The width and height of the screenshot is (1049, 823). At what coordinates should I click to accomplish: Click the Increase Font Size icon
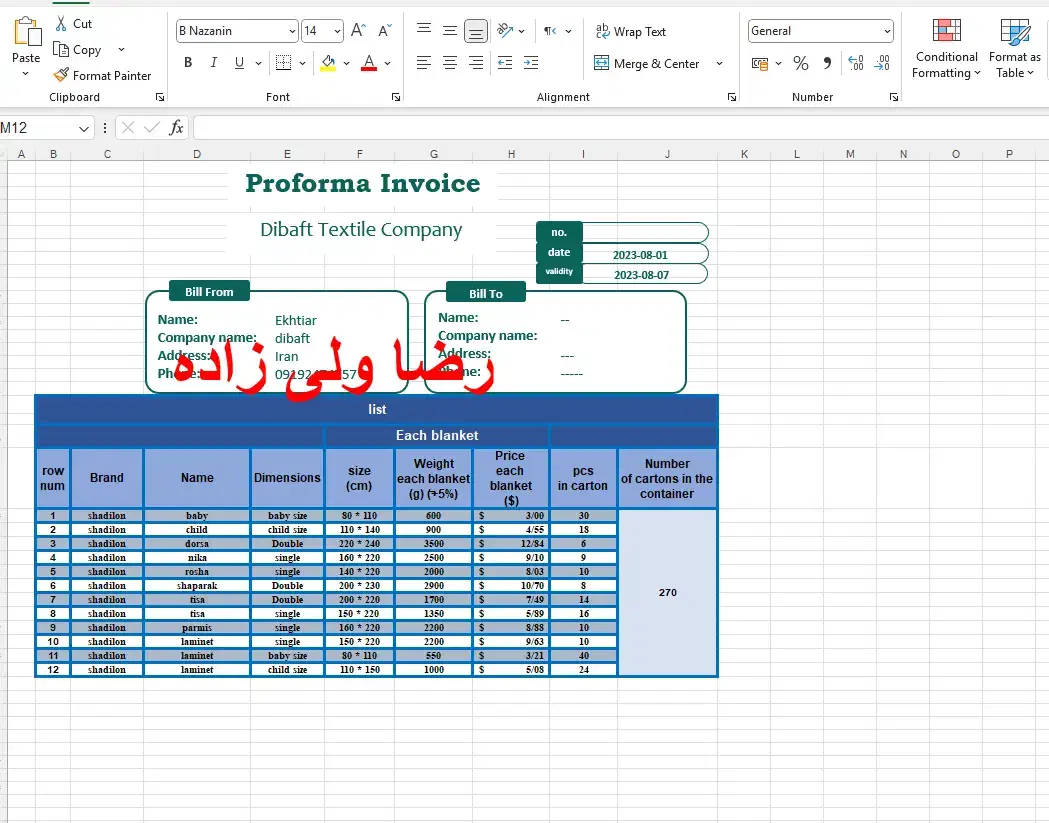(x=358, y=31)
